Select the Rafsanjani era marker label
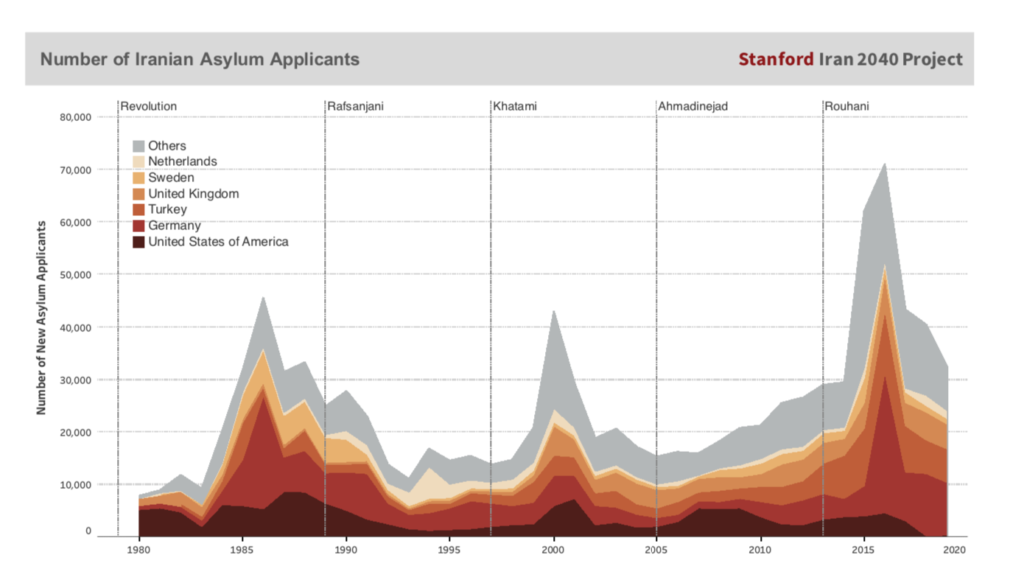The width and height of the screenshot is (1024, 569). 356,106
